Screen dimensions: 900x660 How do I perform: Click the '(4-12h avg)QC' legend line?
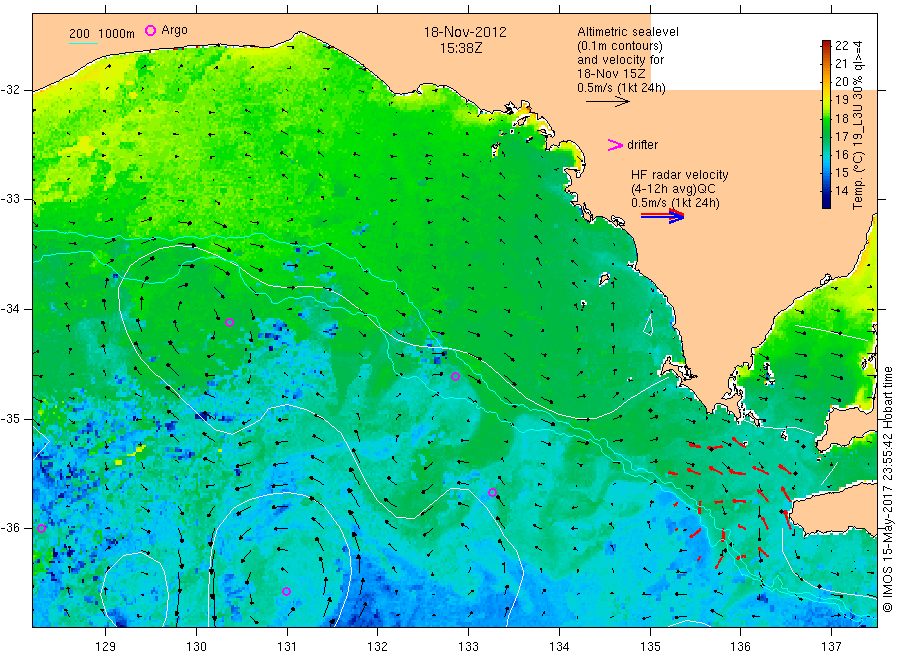tap(673, 189)
